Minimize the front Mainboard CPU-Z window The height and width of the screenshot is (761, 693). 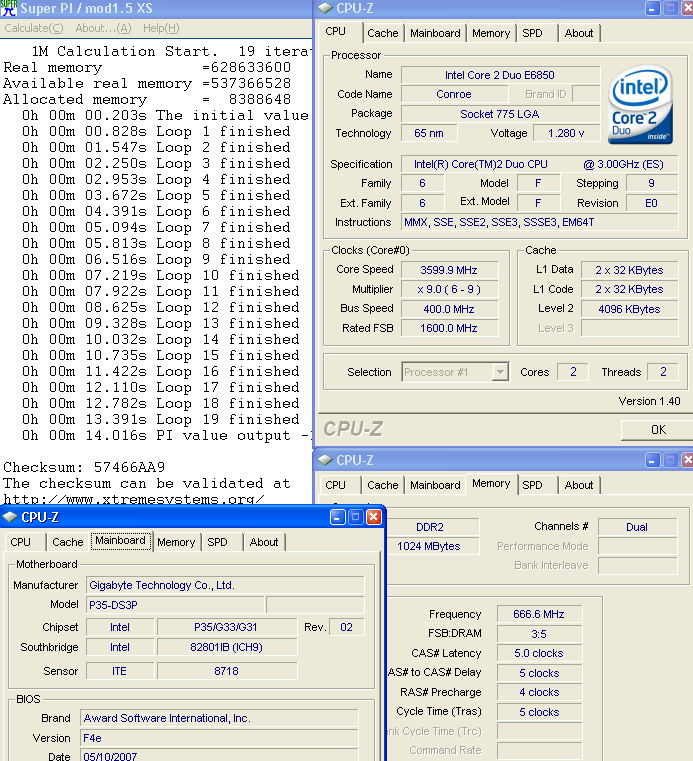coord(337,517)
